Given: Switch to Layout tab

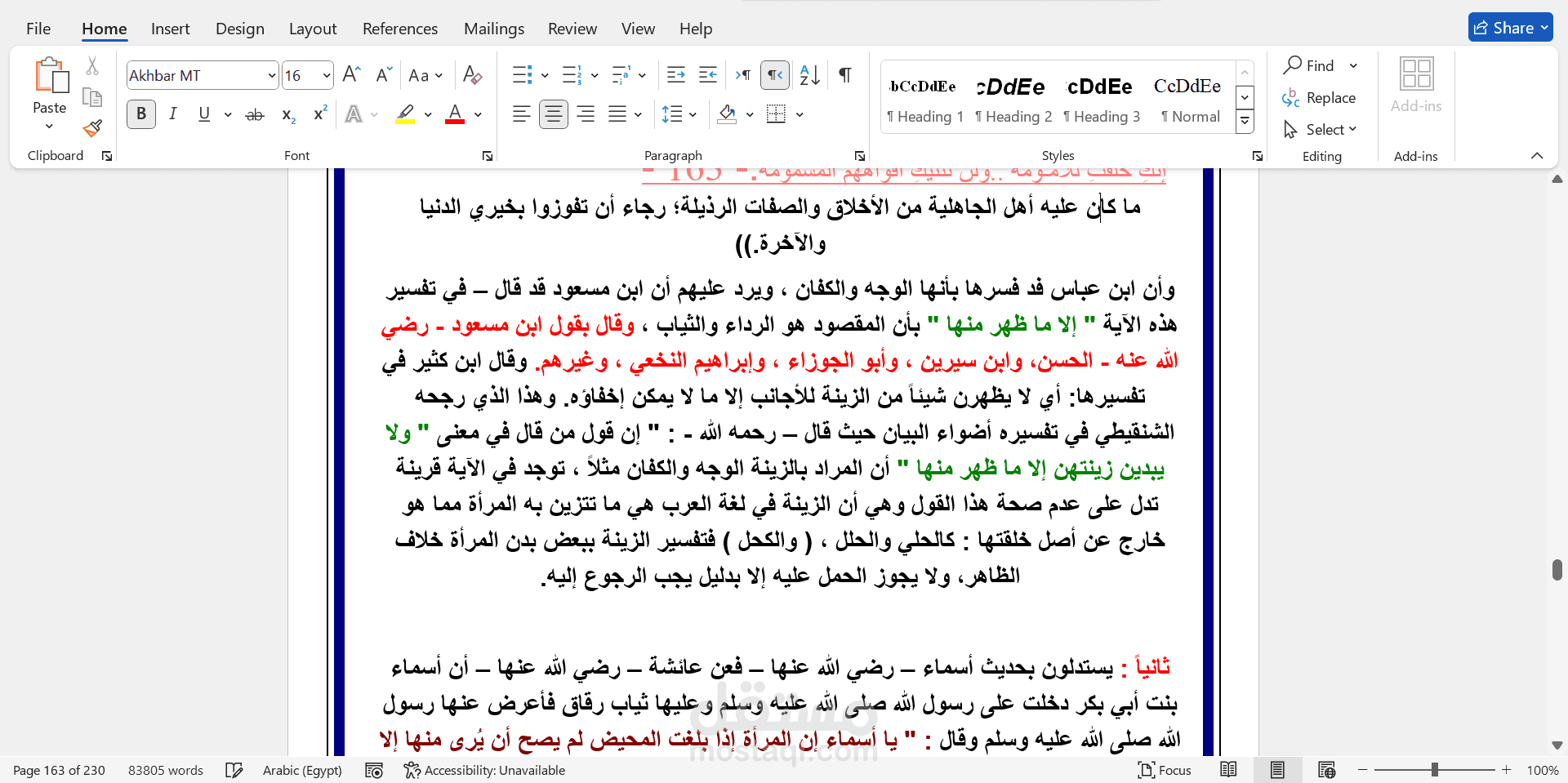Looking at the screenshot, I should (x=313, y=29).
